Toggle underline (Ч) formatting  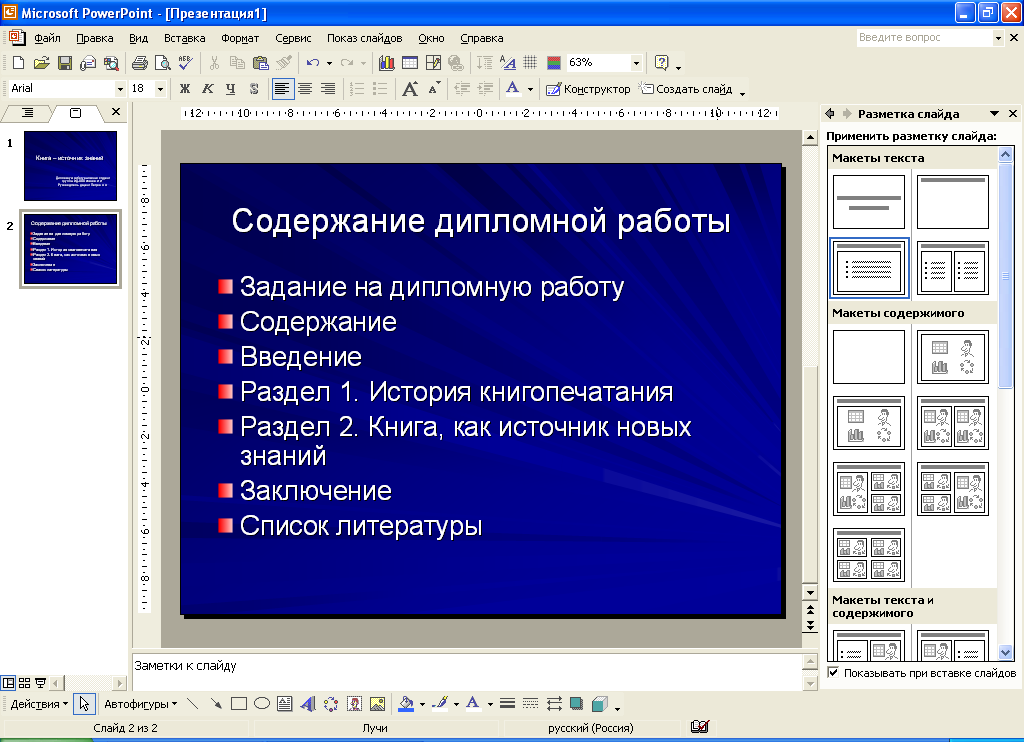231,89
